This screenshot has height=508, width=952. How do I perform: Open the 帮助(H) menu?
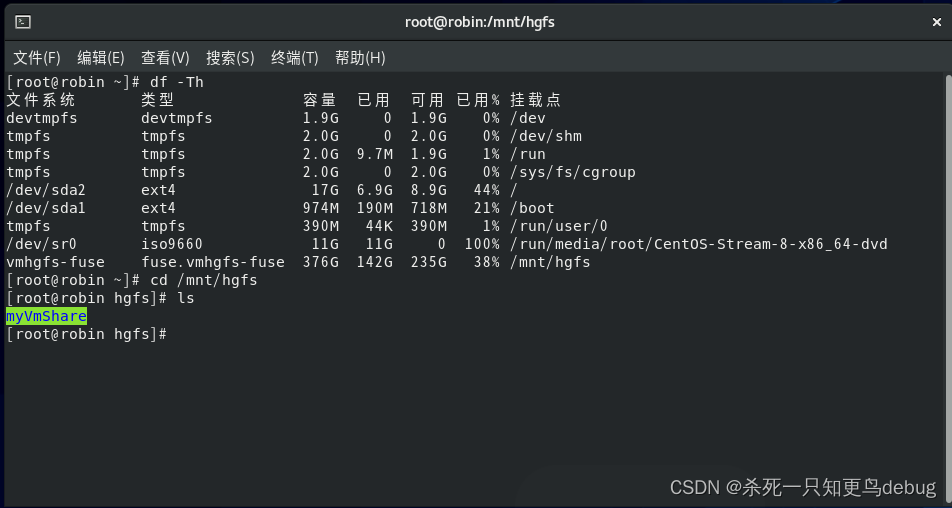coord(360,58)
